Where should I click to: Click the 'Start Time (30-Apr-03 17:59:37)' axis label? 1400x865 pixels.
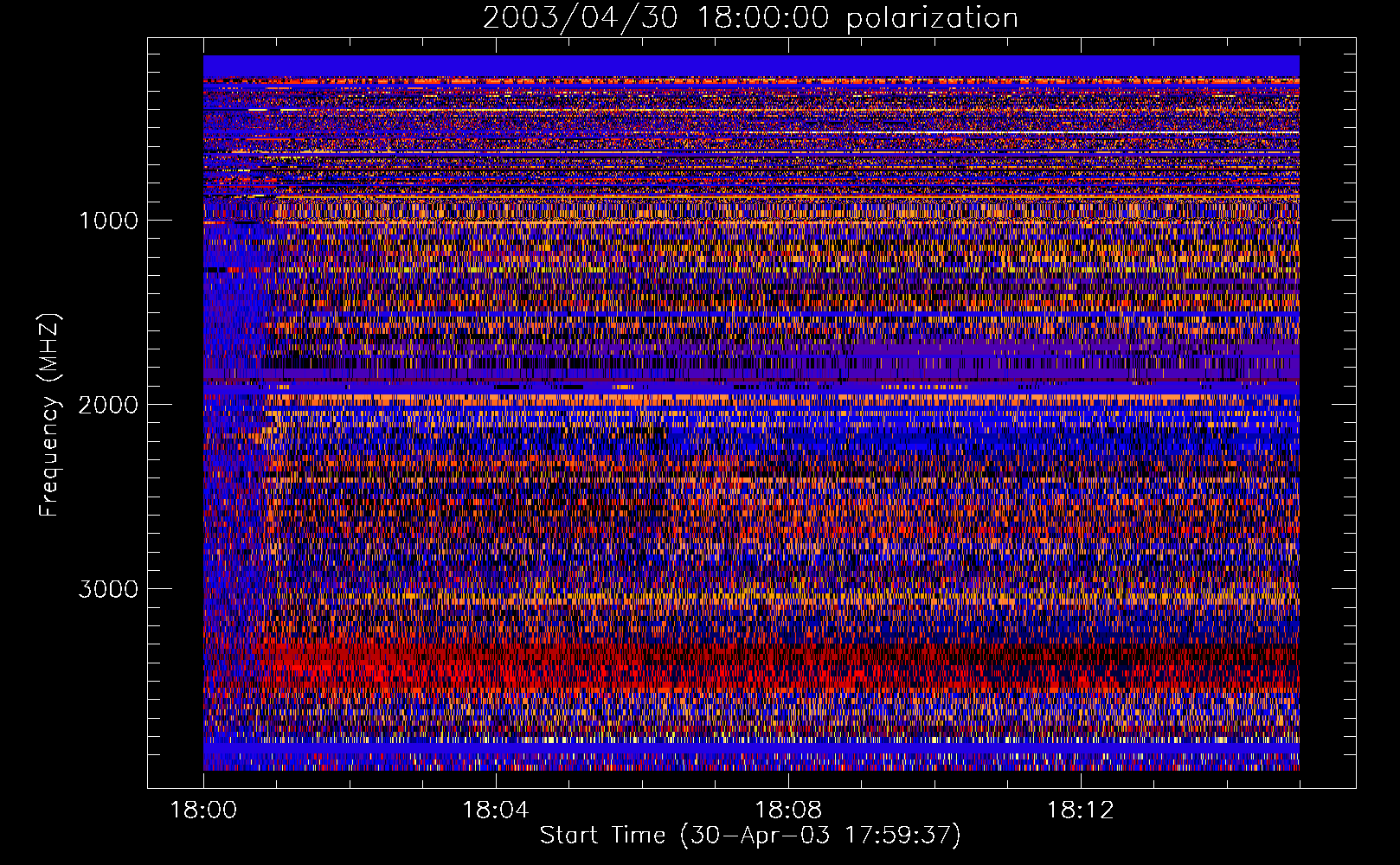(750, 836)
